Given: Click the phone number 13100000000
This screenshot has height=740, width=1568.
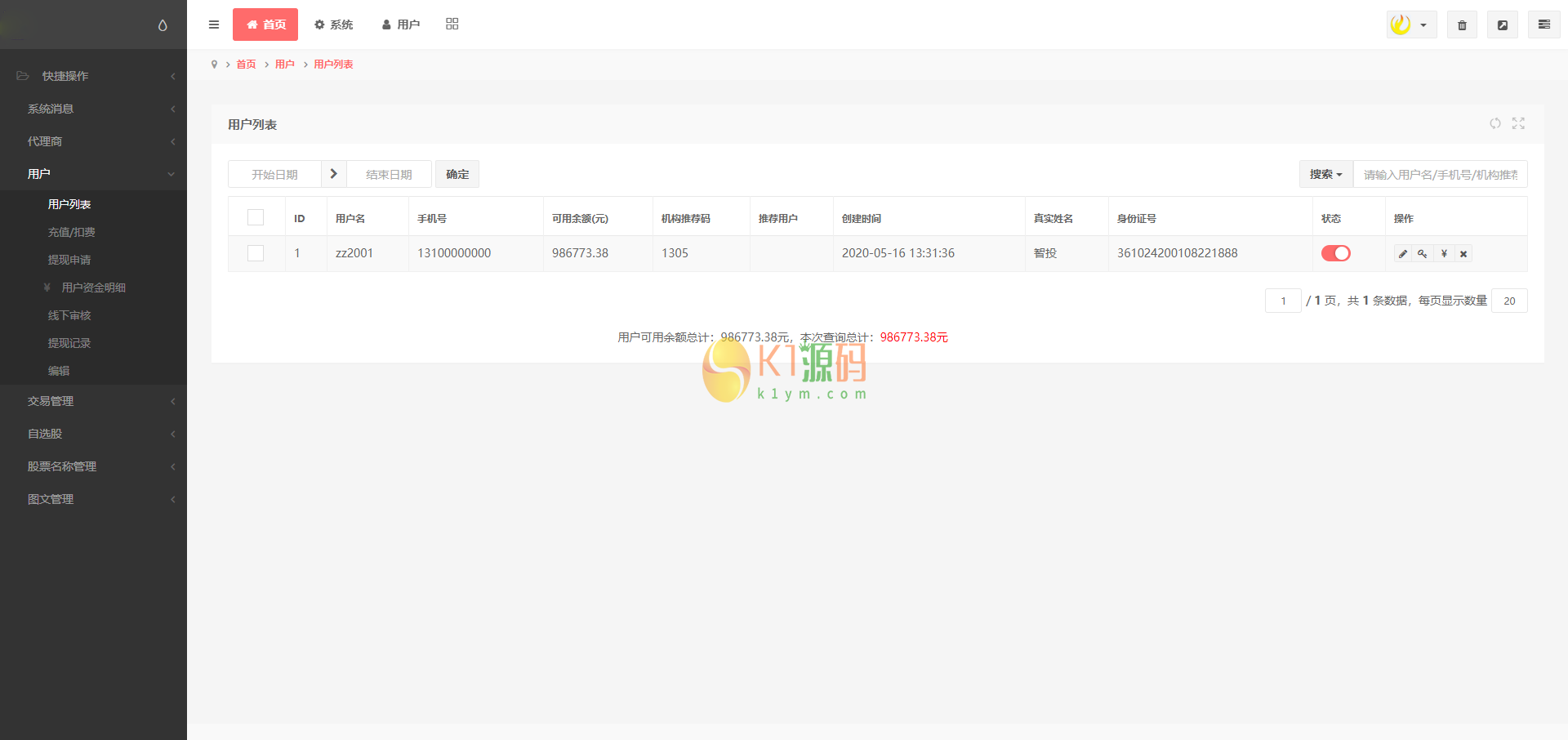Looking at the screenshot, I should (454, 253).
